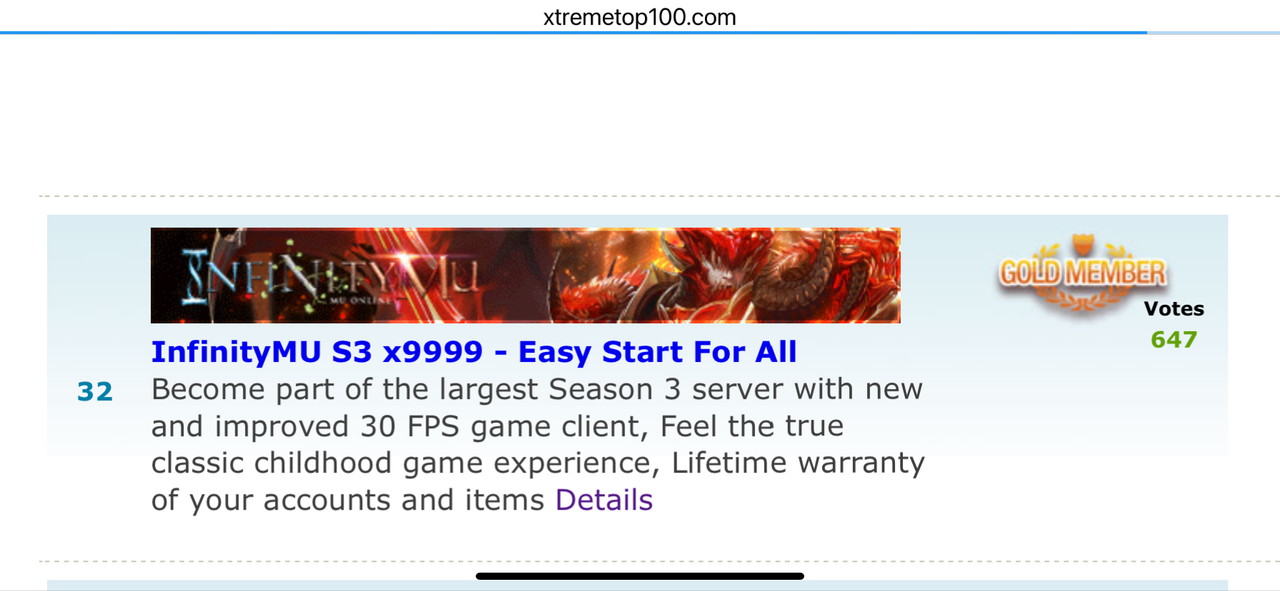This screenshot has height=591, width=1280.
Task: Tap the crown atop Gold Member badge
Action: 1083,245
